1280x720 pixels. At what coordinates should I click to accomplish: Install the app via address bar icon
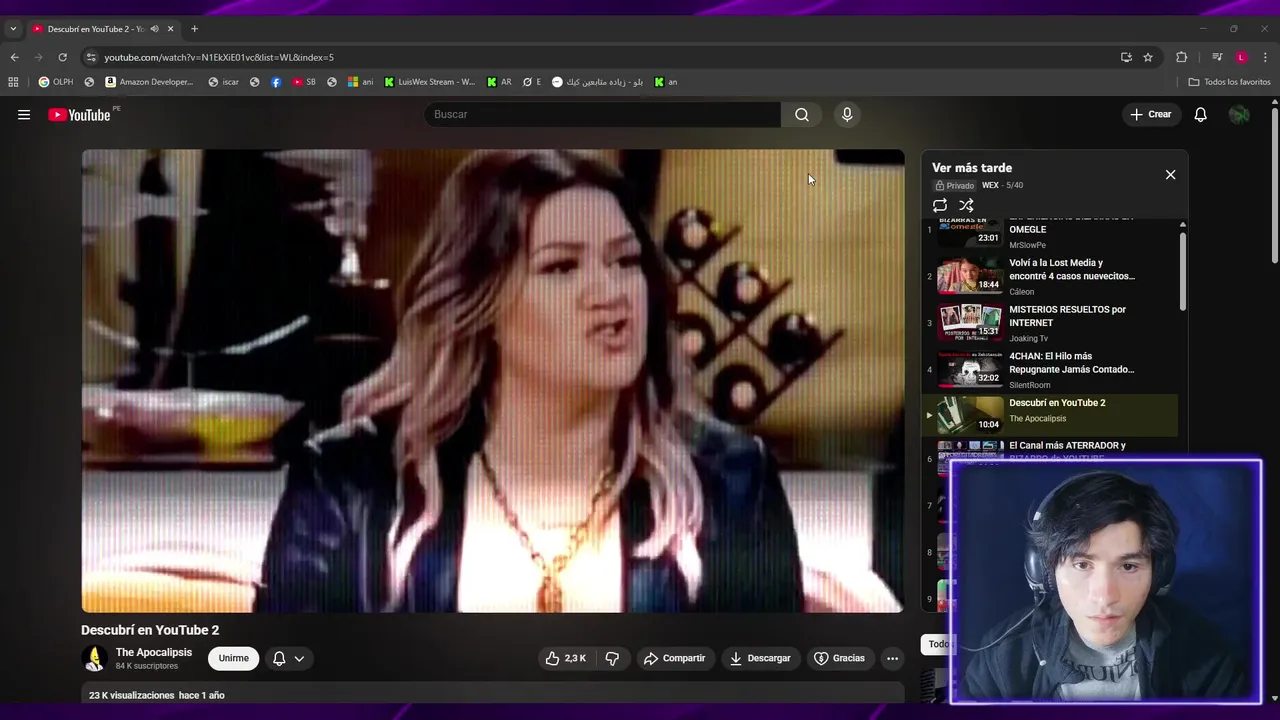point(1126,57)
